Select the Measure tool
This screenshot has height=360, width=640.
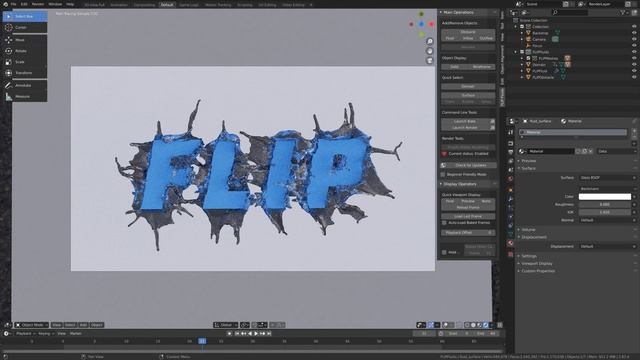pos(25,96)
